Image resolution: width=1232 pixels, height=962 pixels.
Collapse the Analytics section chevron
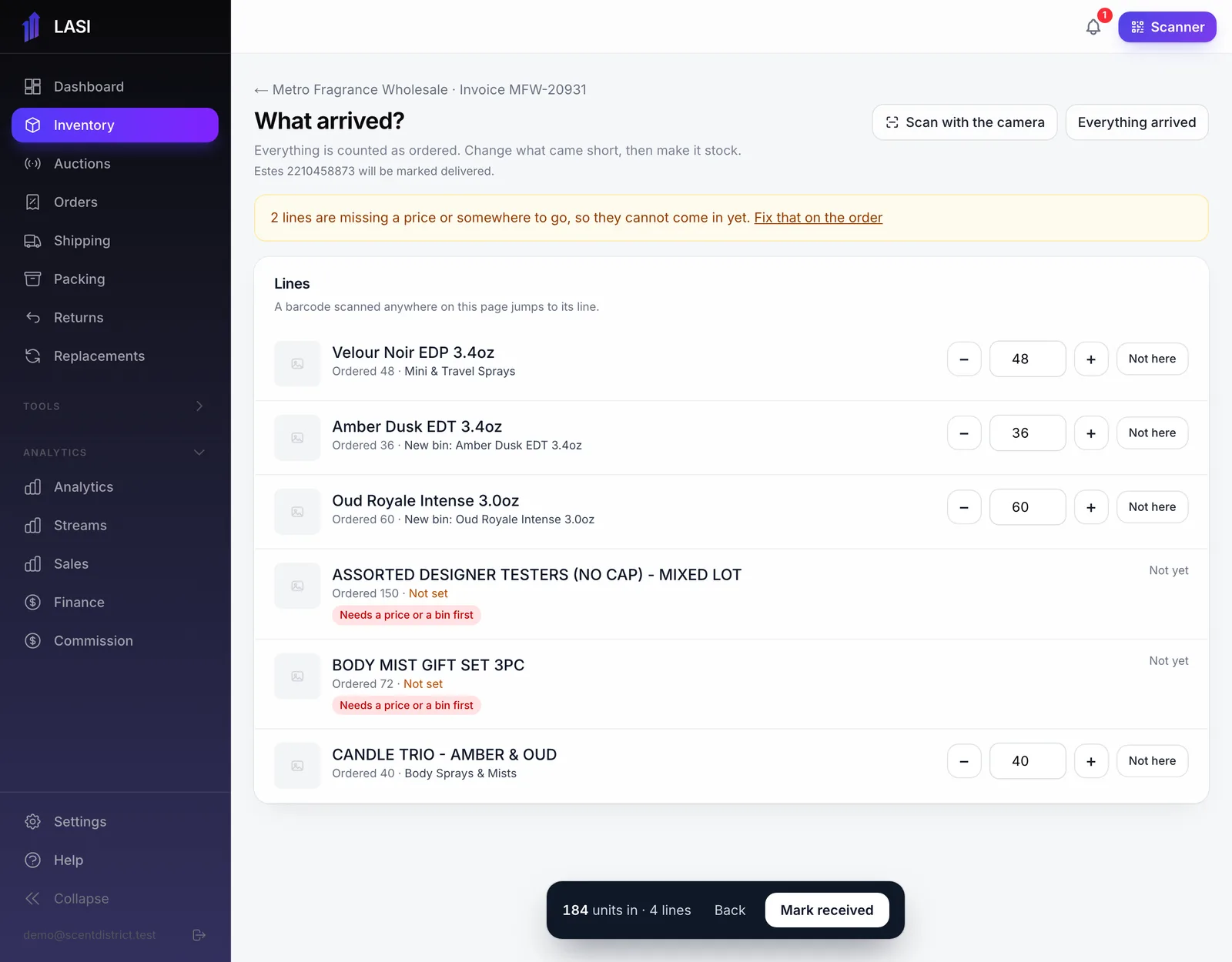coord(199,453)
